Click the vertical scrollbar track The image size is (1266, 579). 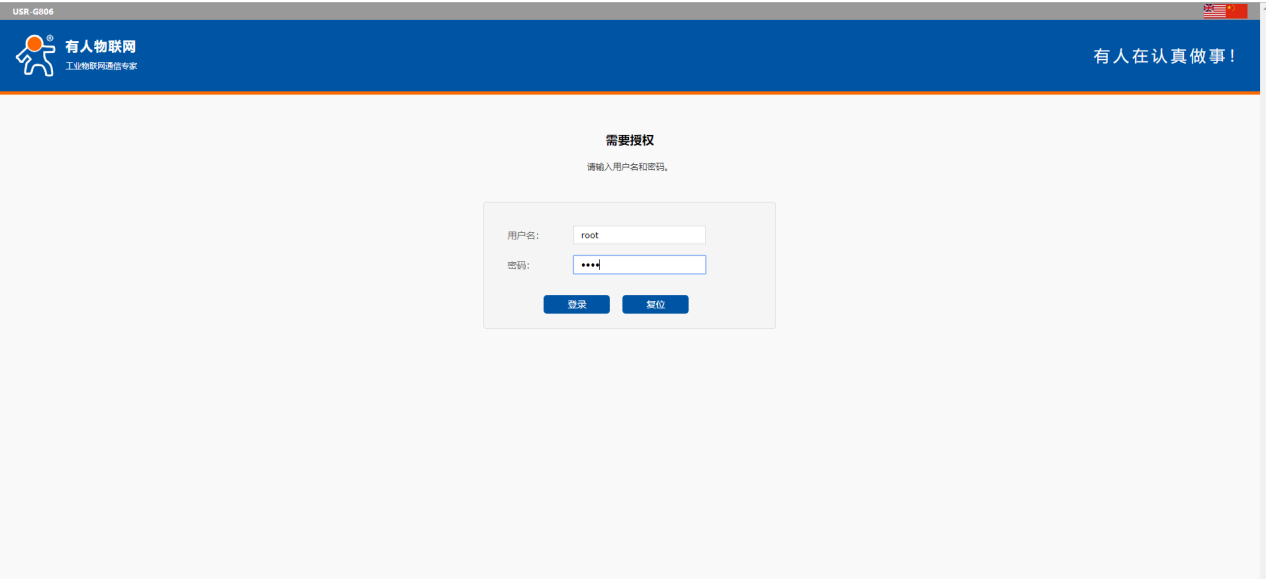(1262, 300)
